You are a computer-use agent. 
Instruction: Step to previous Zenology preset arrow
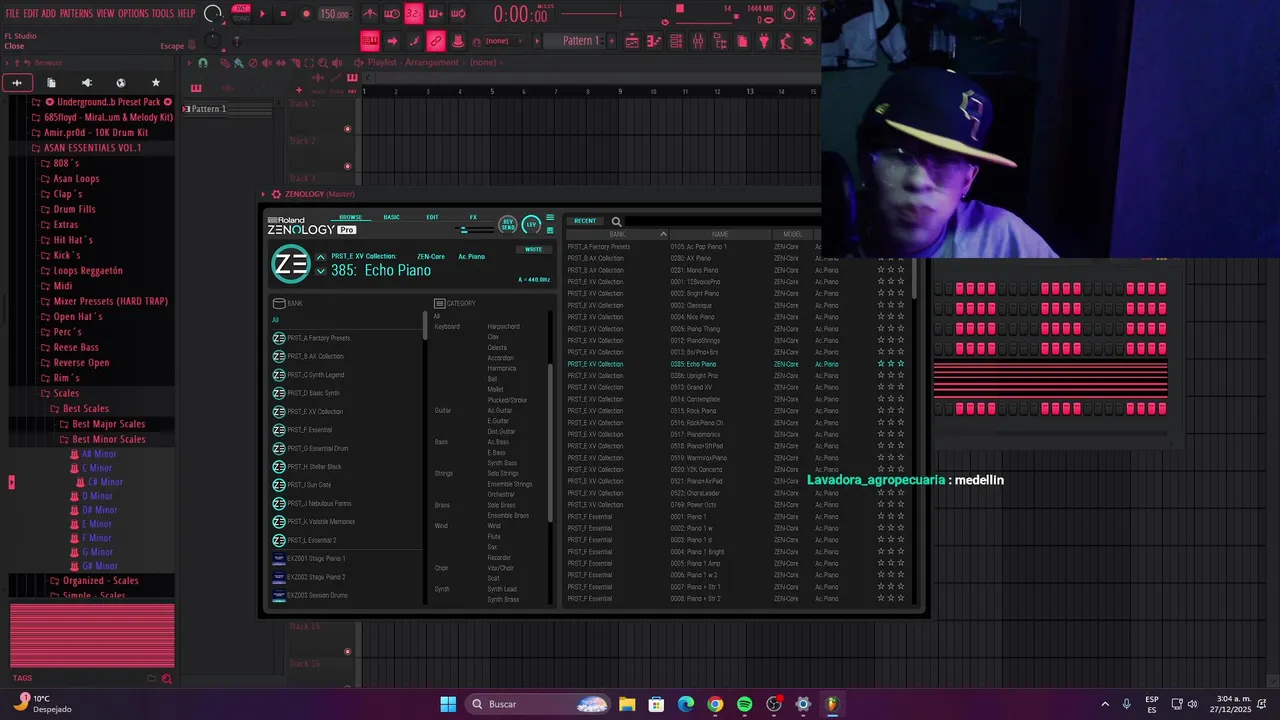click(x=320, y=257)
